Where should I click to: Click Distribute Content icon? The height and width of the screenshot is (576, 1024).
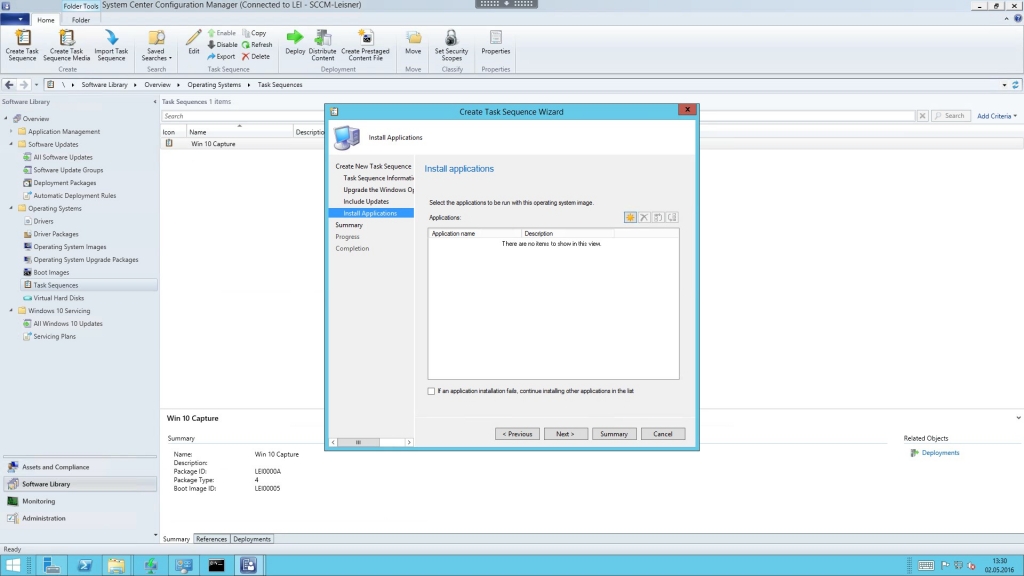[x=323, y=45]
